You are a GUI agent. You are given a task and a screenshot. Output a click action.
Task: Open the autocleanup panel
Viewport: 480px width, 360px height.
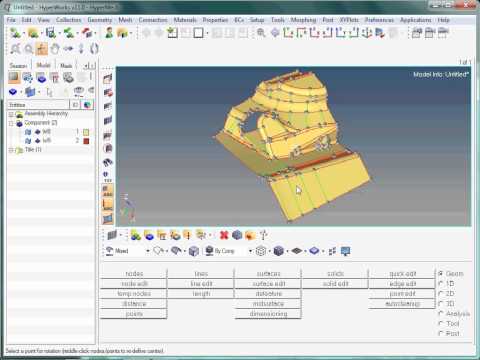click(403, 304)
